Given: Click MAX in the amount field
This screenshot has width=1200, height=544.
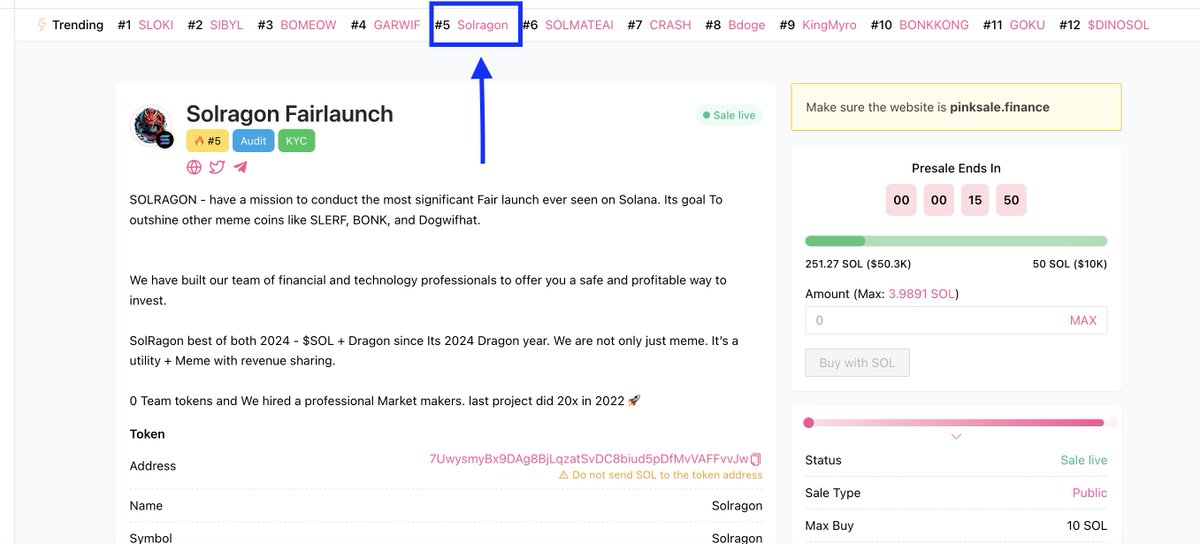Looking at the screenshot, I should 1083,320.
